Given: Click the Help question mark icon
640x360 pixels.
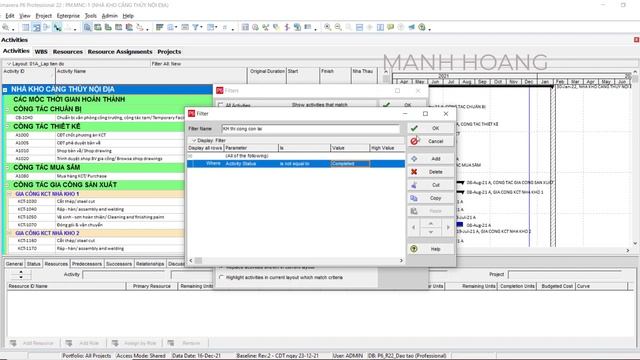Looking at the screenshot, I should point(414,249).
